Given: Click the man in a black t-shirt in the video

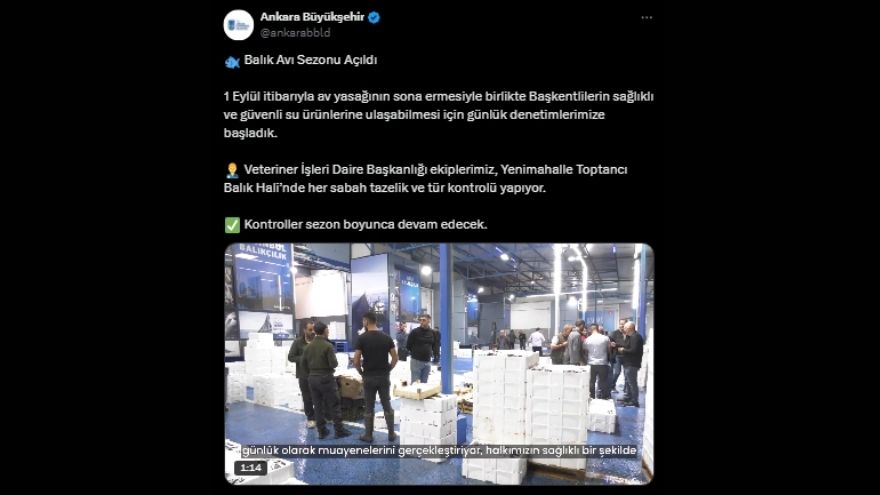Looking at the screenshot, I should point(375,376).
